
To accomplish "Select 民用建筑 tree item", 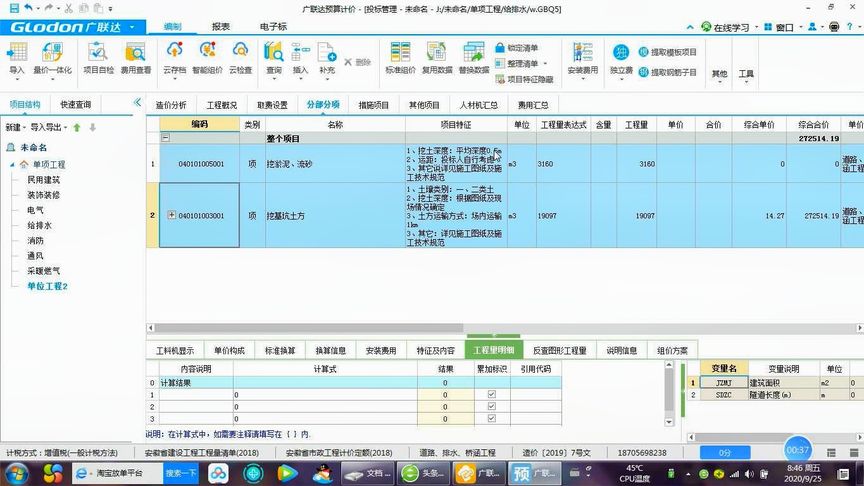I will tap(43, 180).
